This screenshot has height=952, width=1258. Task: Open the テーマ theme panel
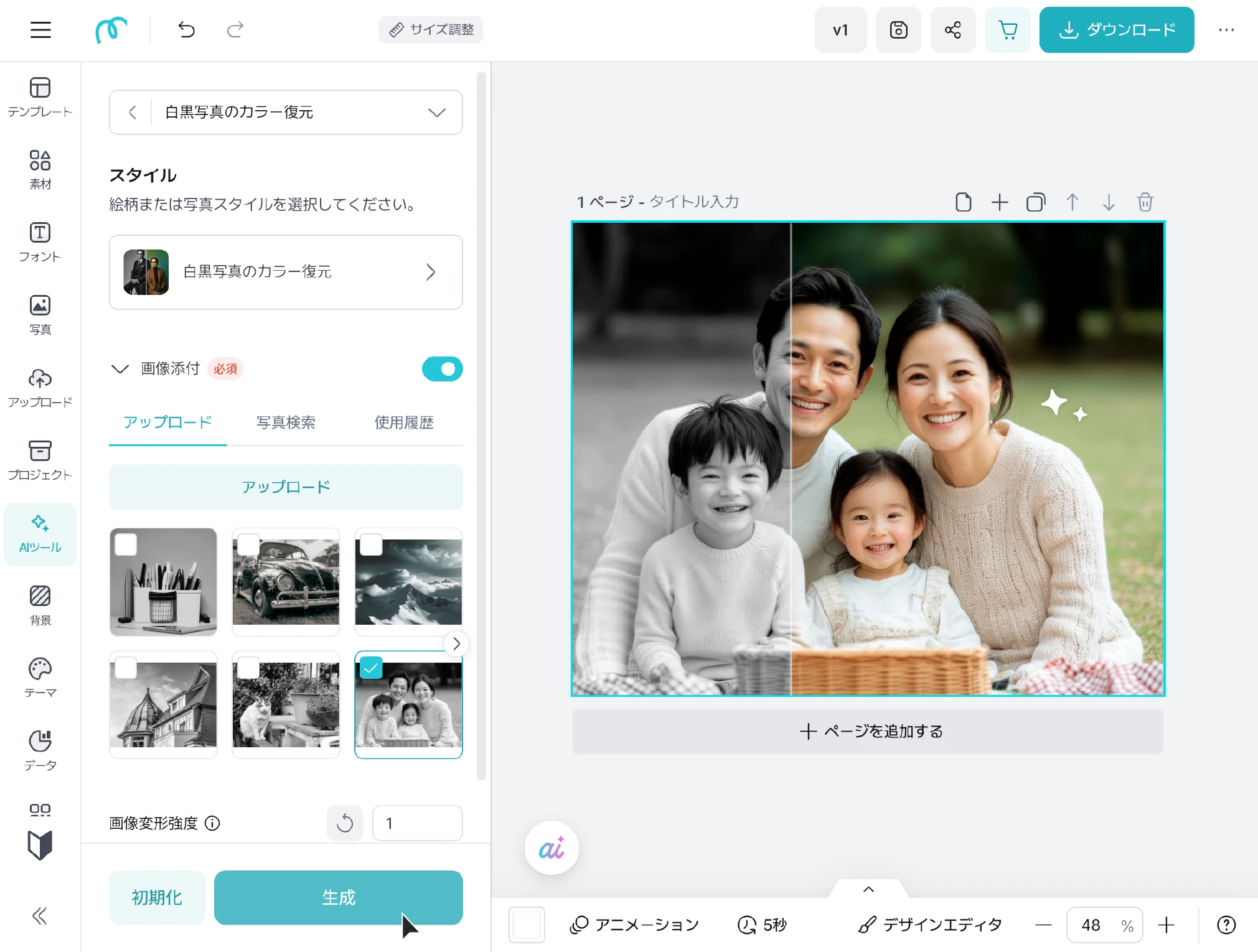40,678
